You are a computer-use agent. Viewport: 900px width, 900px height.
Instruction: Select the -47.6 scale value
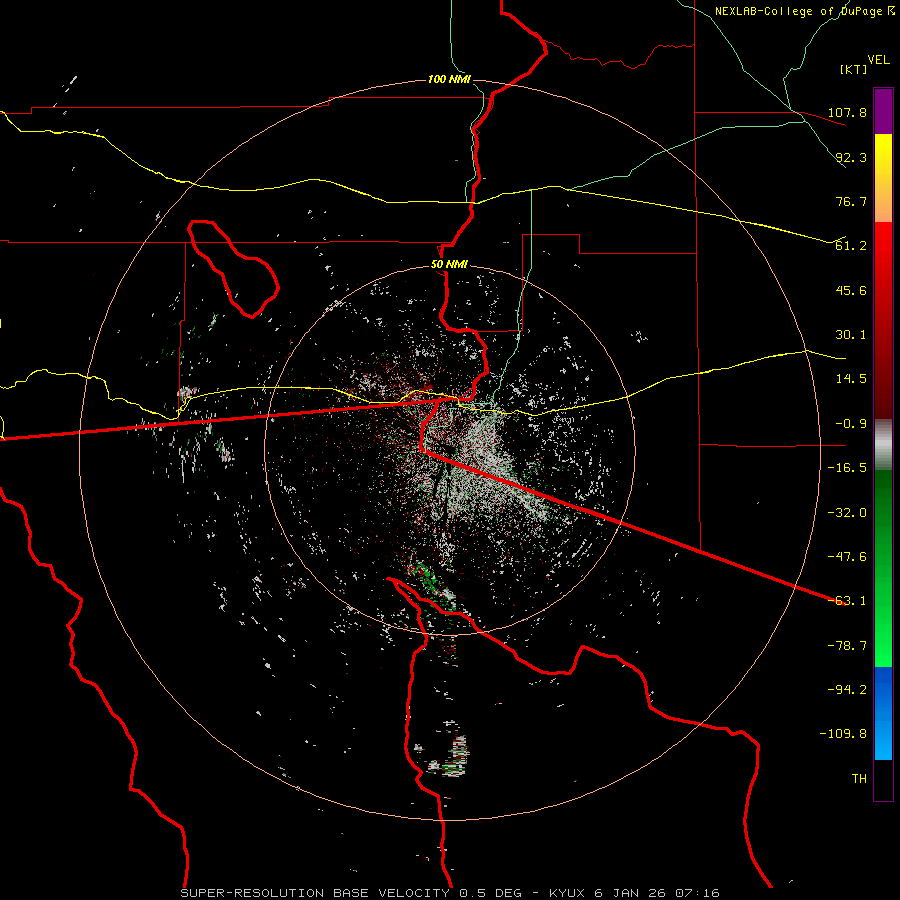847,557
